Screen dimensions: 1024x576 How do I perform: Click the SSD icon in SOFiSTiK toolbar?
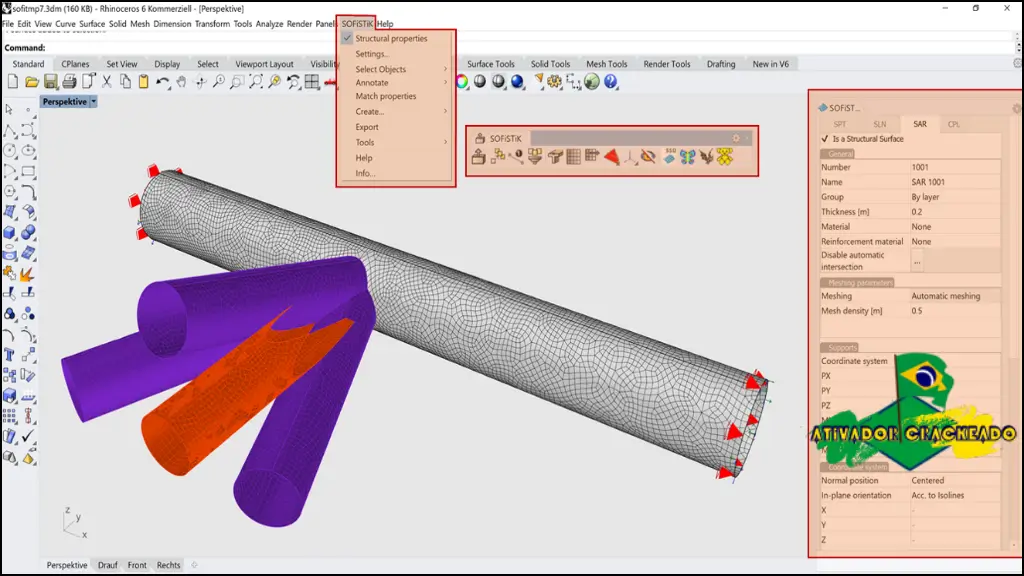click(670, 157)
